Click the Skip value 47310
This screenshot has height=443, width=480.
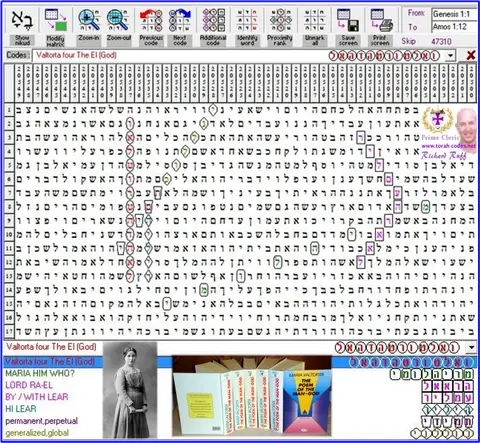click(x=441, y=41)
